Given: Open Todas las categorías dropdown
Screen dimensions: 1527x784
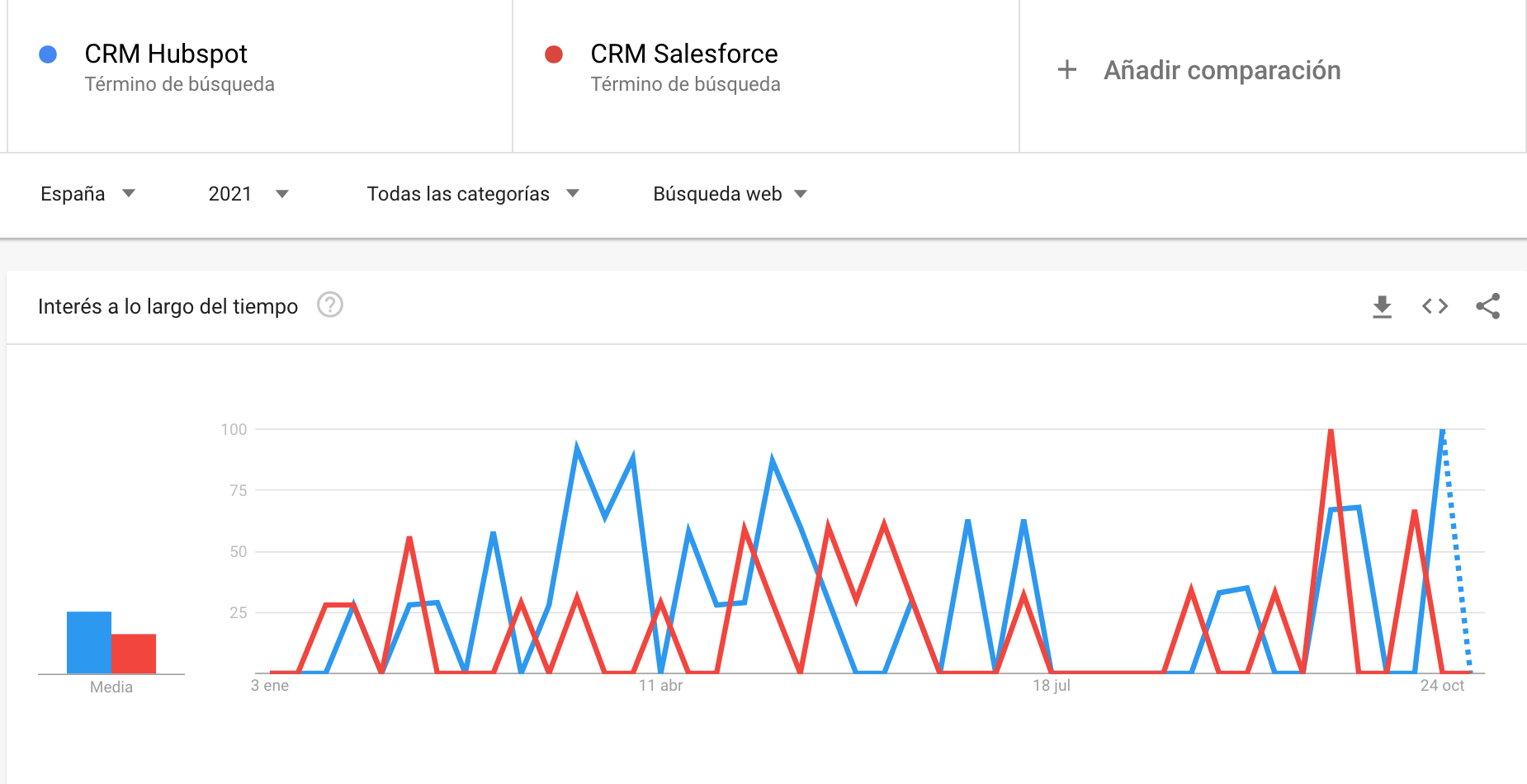Looking at the screenshot, I should click(473, 194).
